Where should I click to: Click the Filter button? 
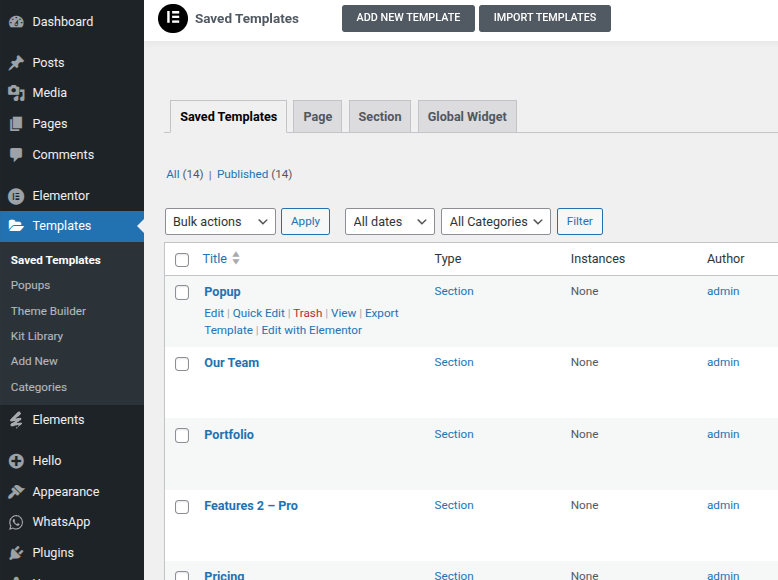point(580,221)
